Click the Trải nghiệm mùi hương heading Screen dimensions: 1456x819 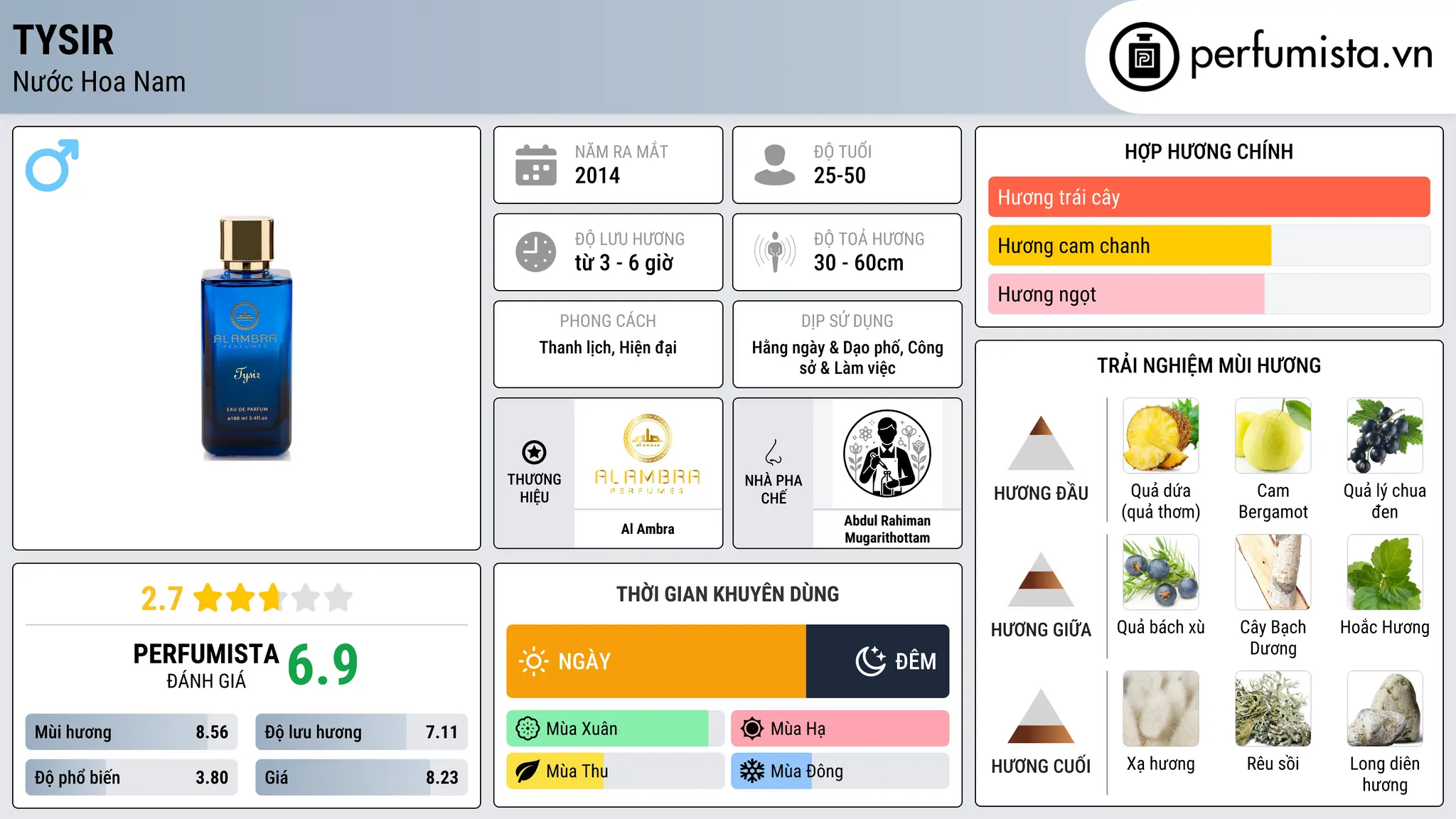point(1209,365)
